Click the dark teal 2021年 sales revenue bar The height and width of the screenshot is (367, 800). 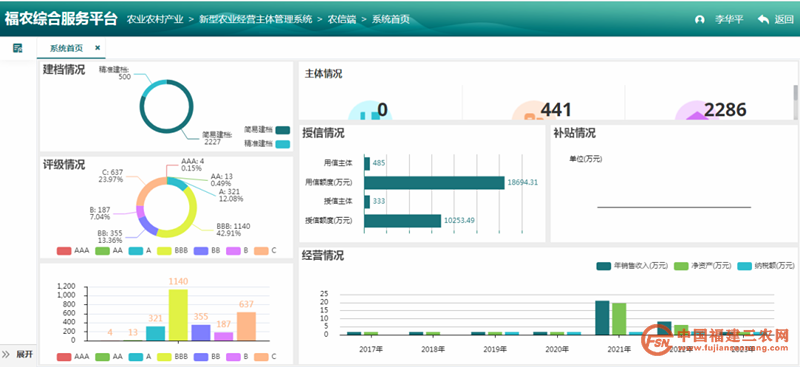pyautogui.click(x=603, y=317)
